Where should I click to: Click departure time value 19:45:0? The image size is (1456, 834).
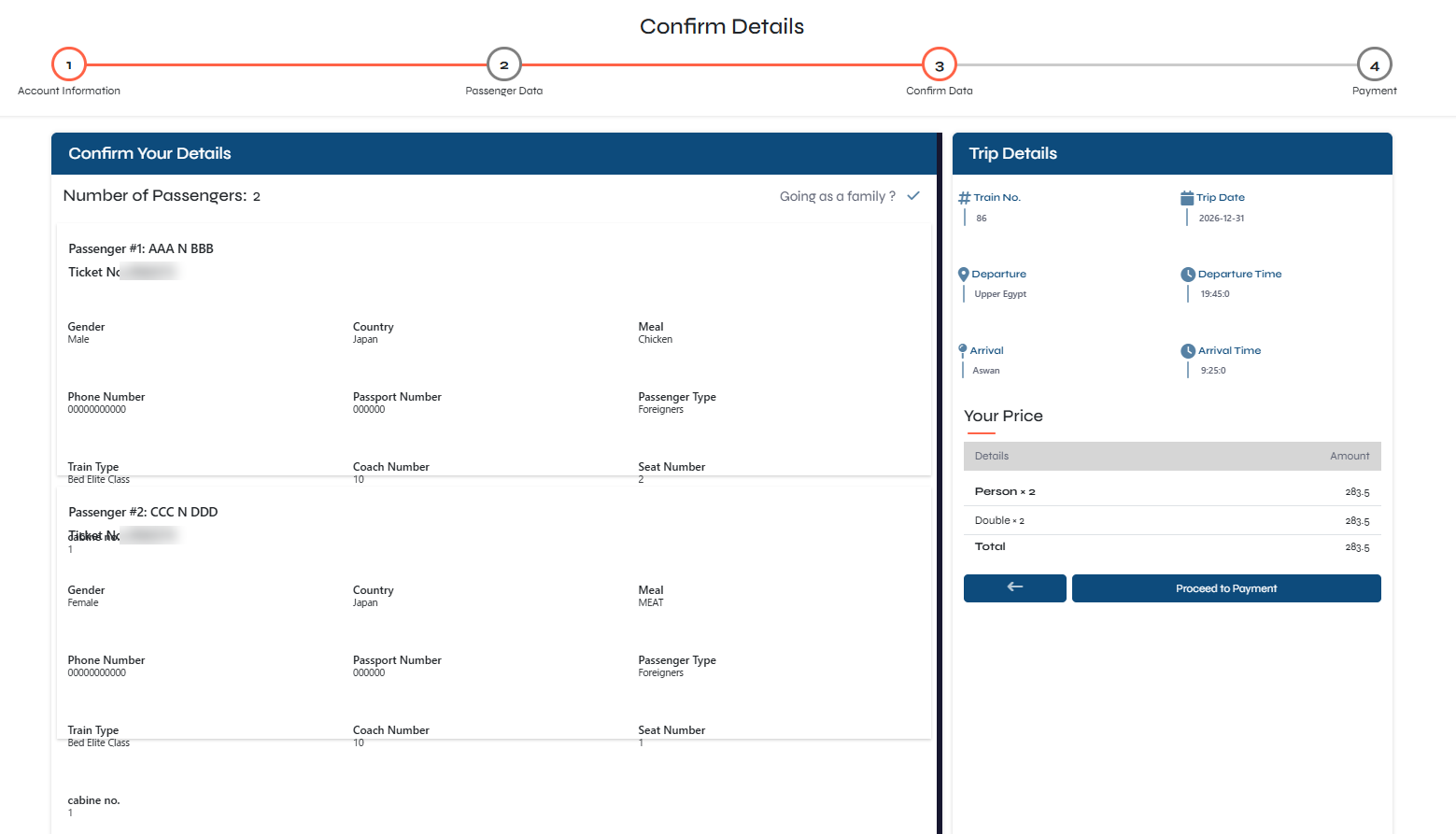pyautogui.click(x=1215, y=294)
